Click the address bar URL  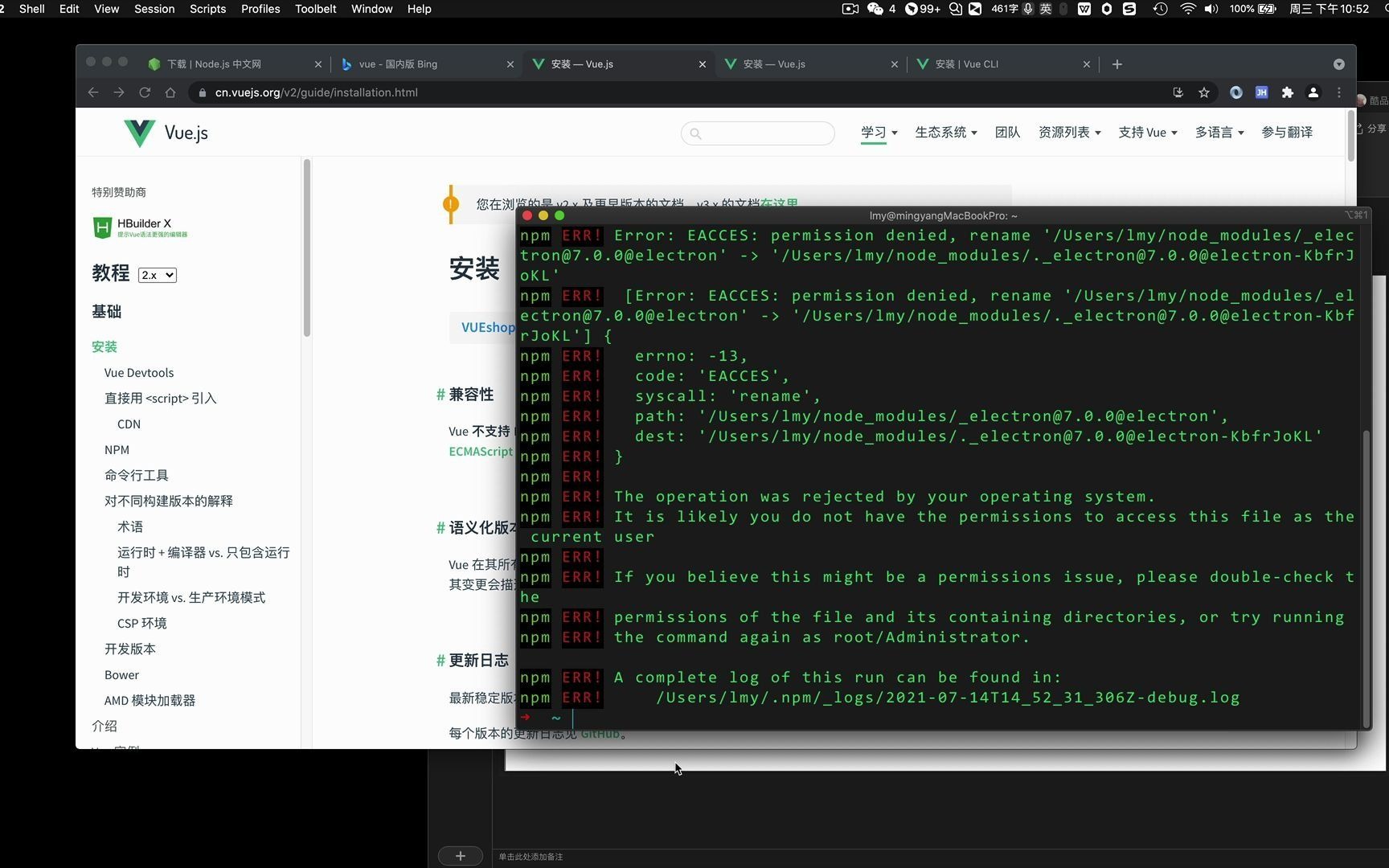317,92
